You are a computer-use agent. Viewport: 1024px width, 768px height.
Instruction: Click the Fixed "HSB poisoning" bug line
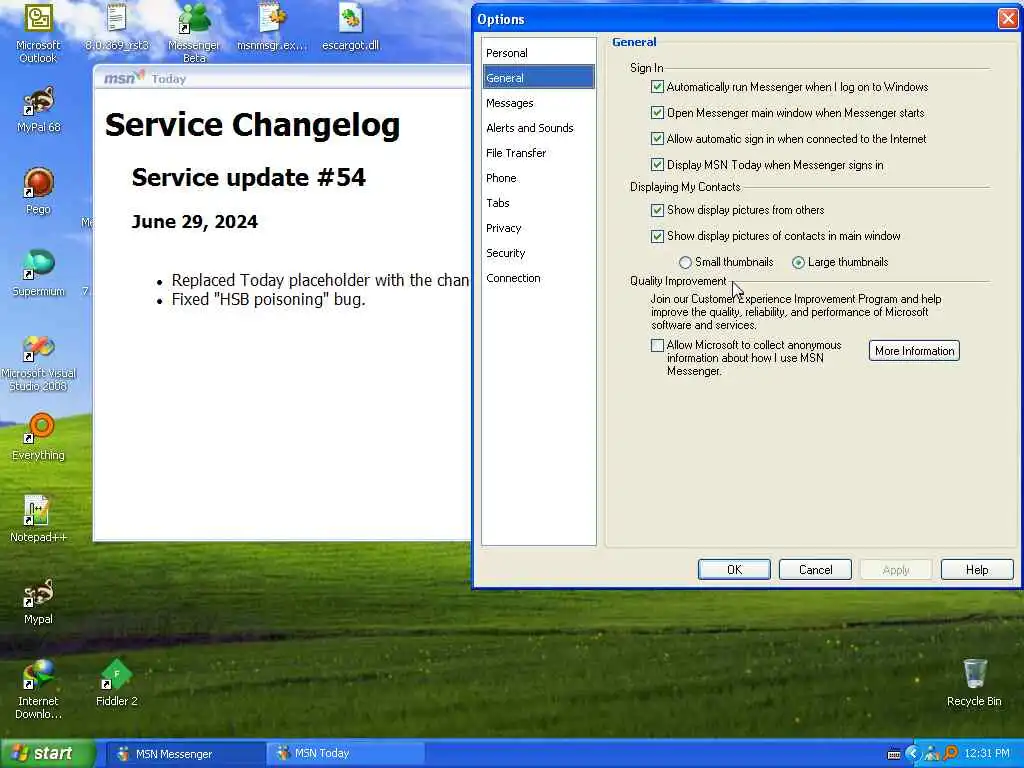pyautogui.click(x=268, y=299)
